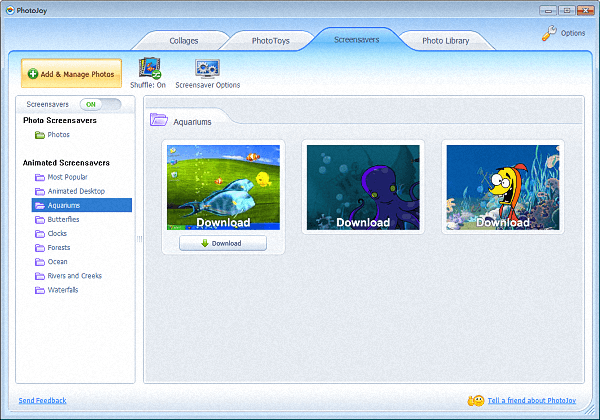Open Screensaver Options icon
600x420 pixels.
208,68
